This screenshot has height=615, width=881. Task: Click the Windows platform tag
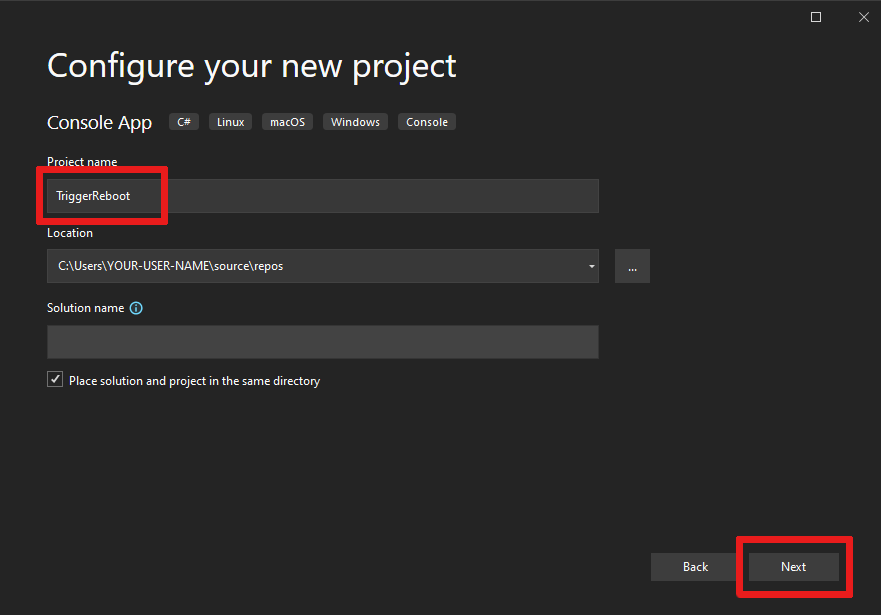pos(354,121)
